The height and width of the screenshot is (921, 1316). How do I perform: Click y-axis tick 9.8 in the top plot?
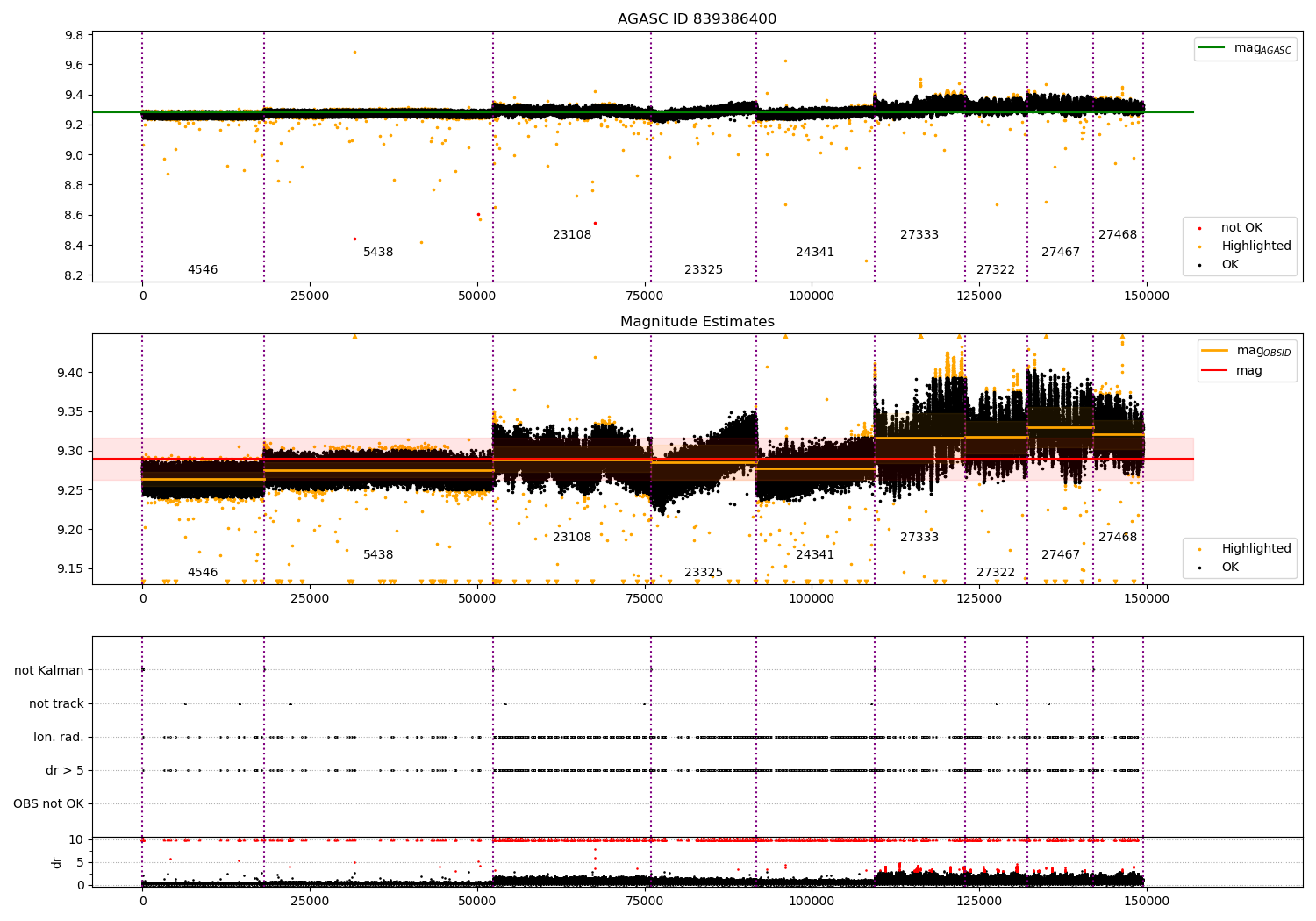[75, 35]
